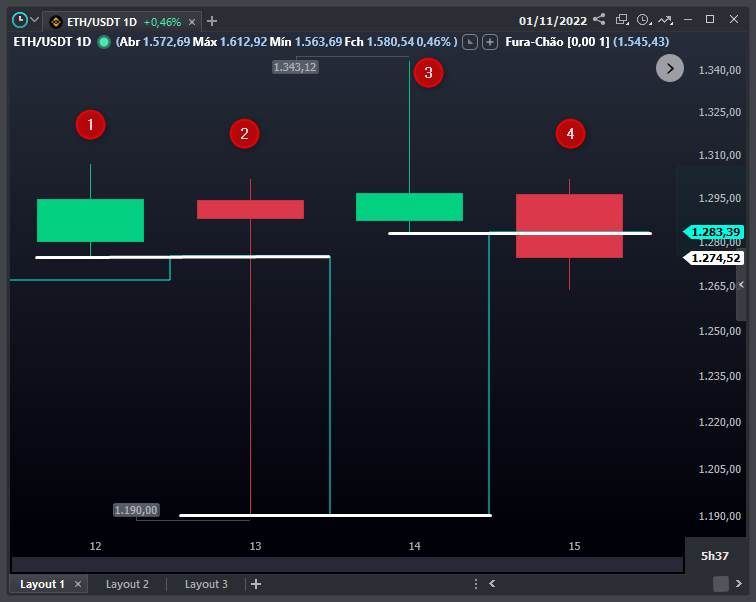Image resolution: width=756 pixels, height=602 pixels.
Task: Expand the right panel with arrow button
Action: [x=670, y=68]
